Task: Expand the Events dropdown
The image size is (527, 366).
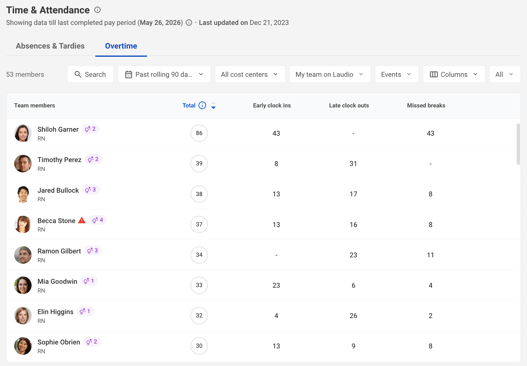Action: pyautogui.click(x=397, y=74)
